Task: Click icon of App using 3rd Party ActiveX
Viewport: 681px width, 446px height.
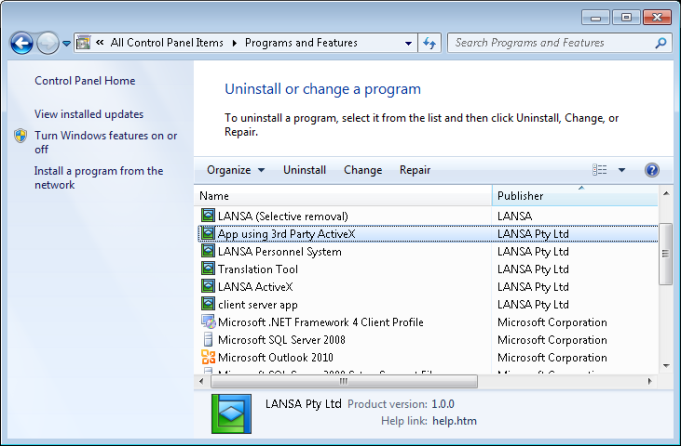Action: click(x=208, y=233)
